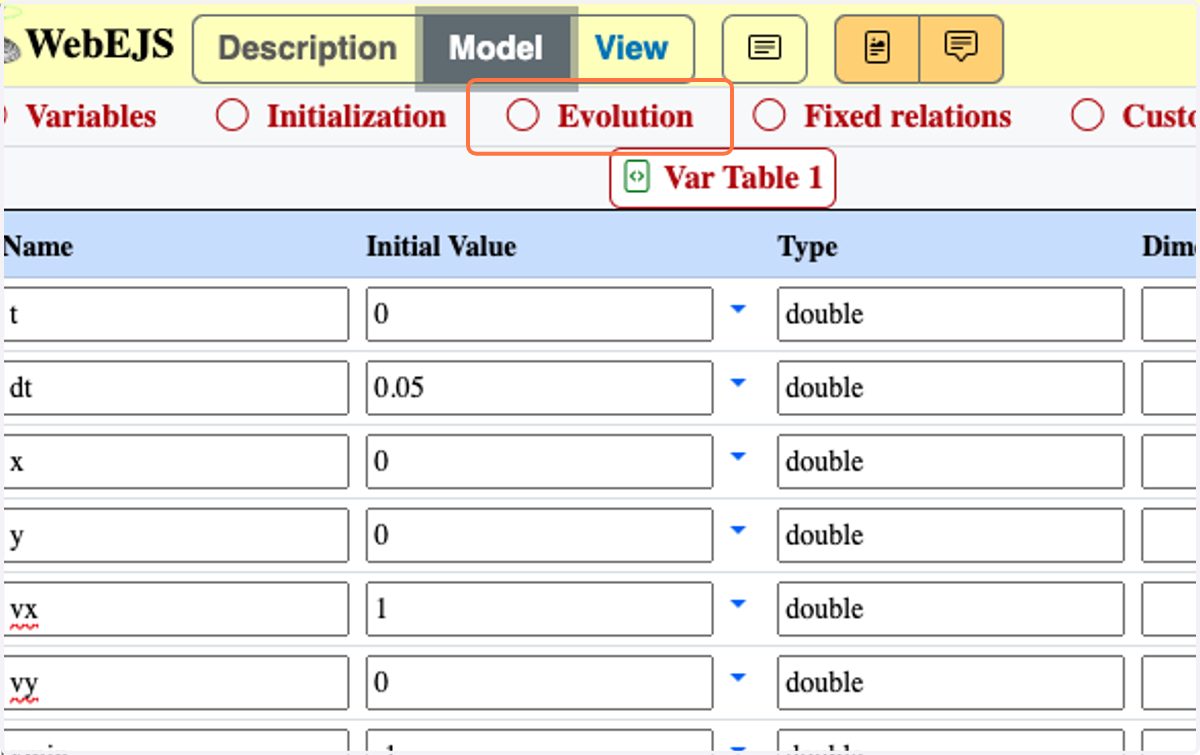Open the value dropdown arrow for vx
This screenshot has height=755, width=1200.
click(x=738, y=604)
